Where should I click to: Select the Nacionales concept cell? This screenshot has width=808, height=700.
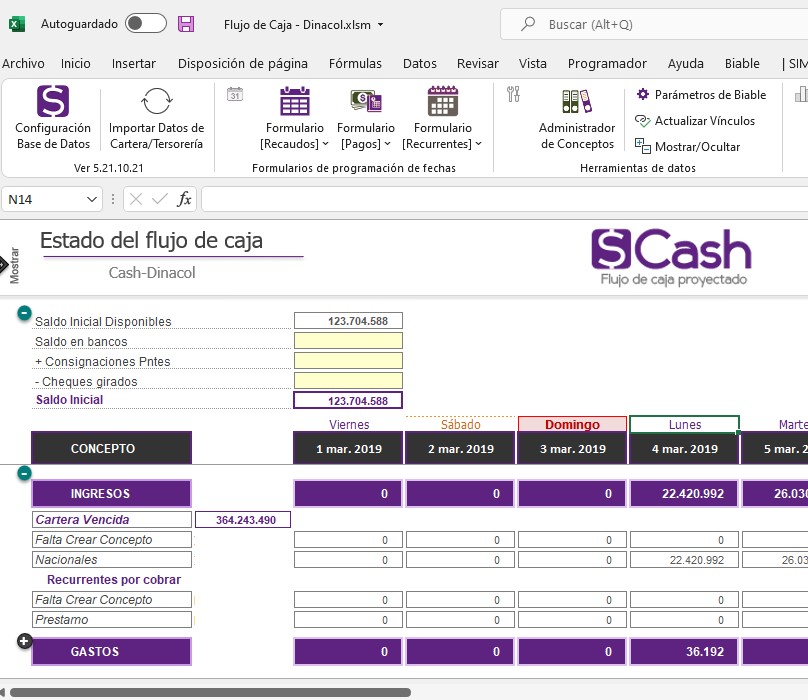(x=112, y=560)
